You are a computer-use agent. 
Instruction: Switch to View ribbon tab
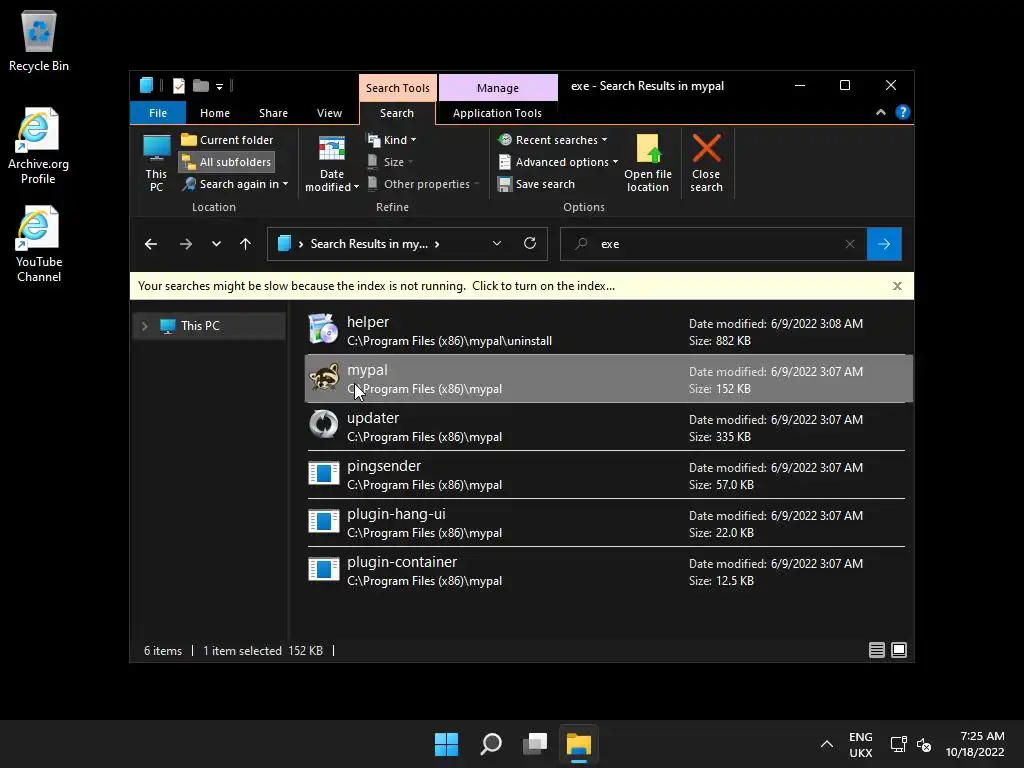point(329,113)
